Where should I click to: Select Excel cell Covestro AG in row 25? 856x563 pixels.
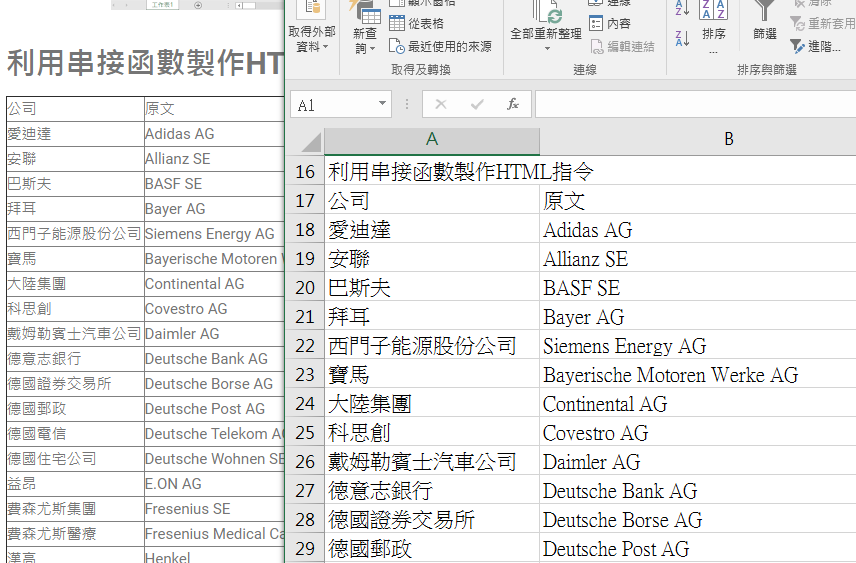(x=698, y=432)
